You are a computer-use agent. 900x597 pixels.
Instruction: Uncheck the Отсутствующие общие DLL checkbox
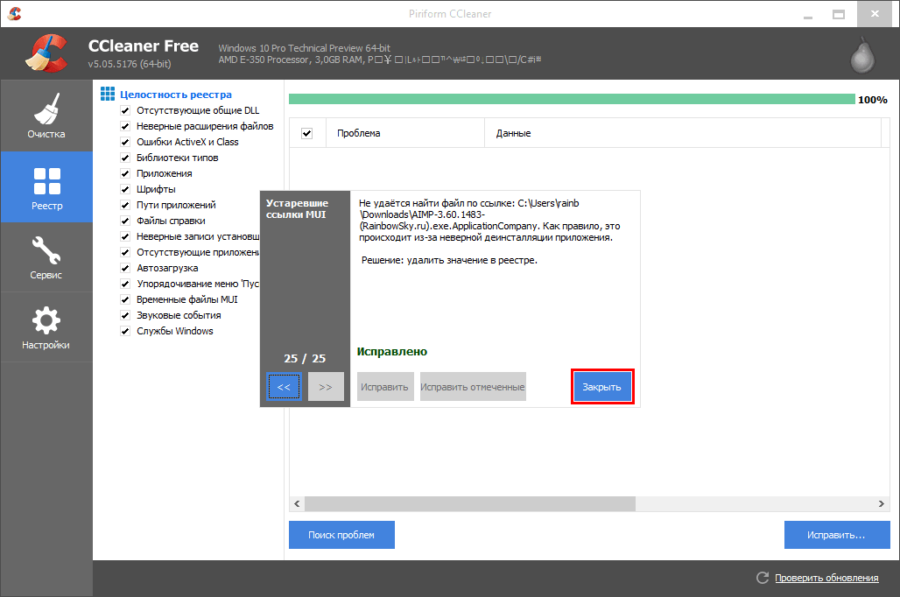coord(125,110)
